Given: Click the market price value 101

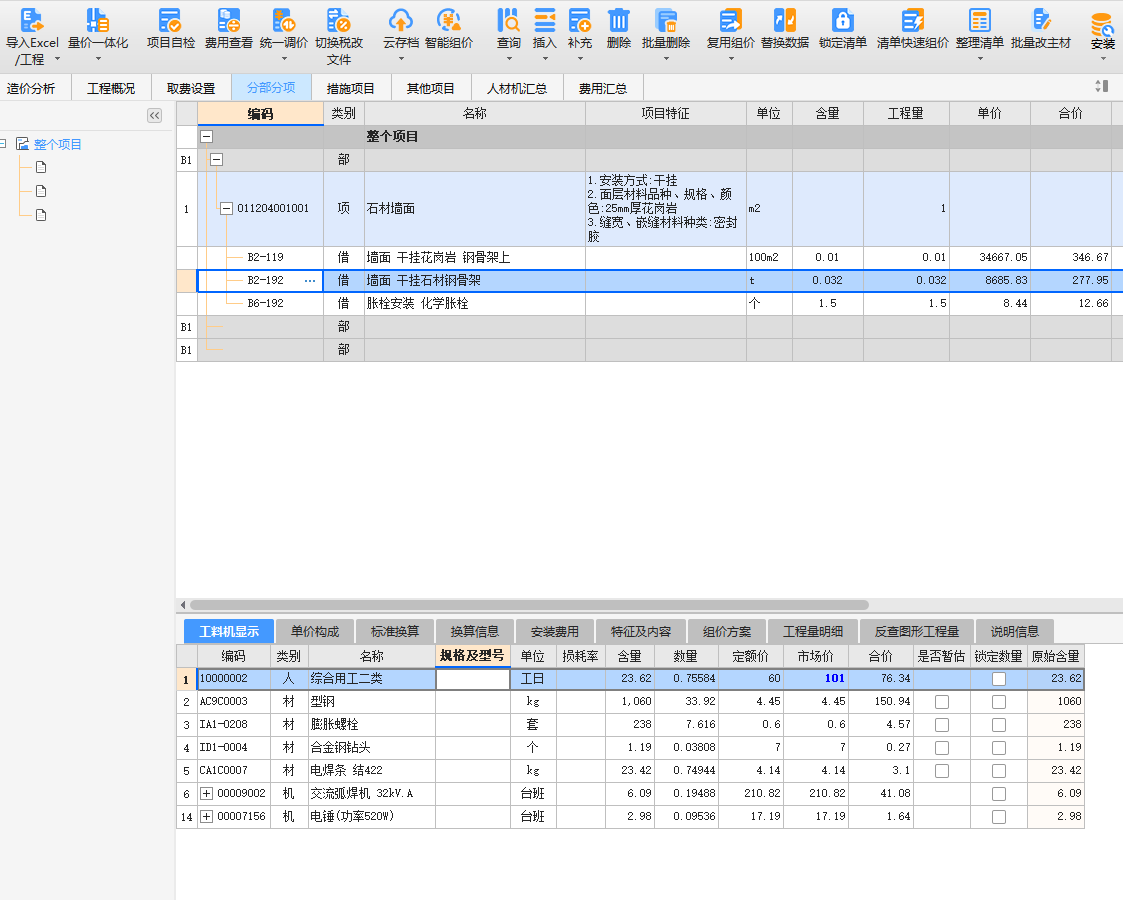Looking at the screenshot, I should click(834, 678).
